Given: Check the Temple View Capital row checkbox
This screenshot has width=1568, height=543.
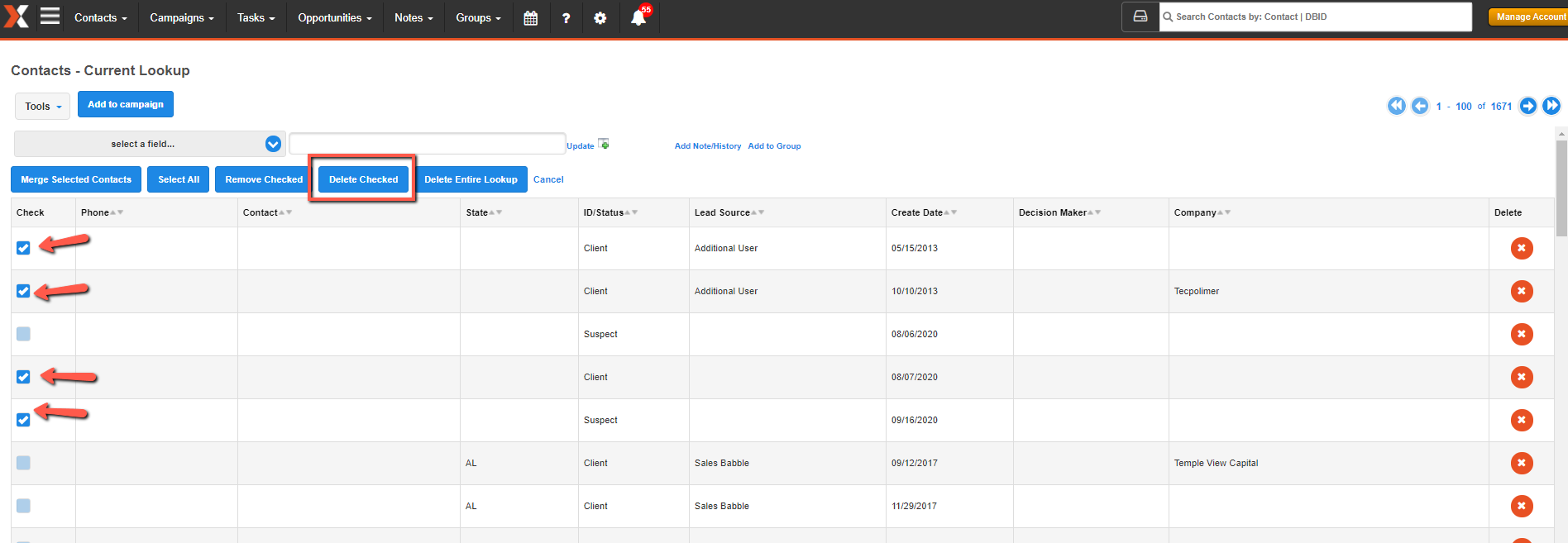Looking at the screenshot, I should [23, 463].
